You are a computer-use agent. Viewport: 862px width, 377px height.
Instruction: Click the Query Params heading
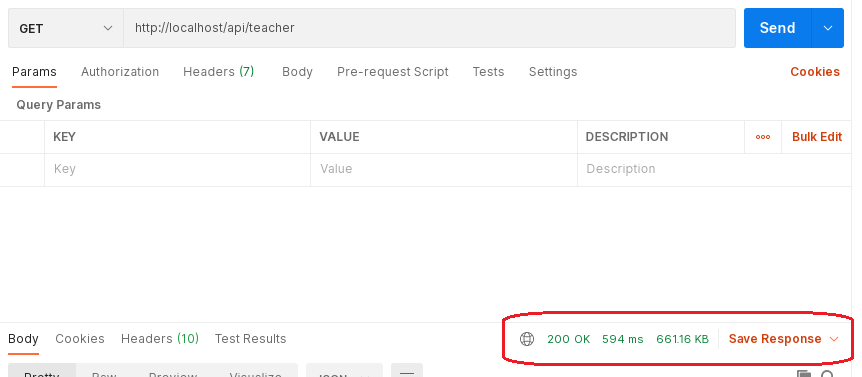click(58, 105)
